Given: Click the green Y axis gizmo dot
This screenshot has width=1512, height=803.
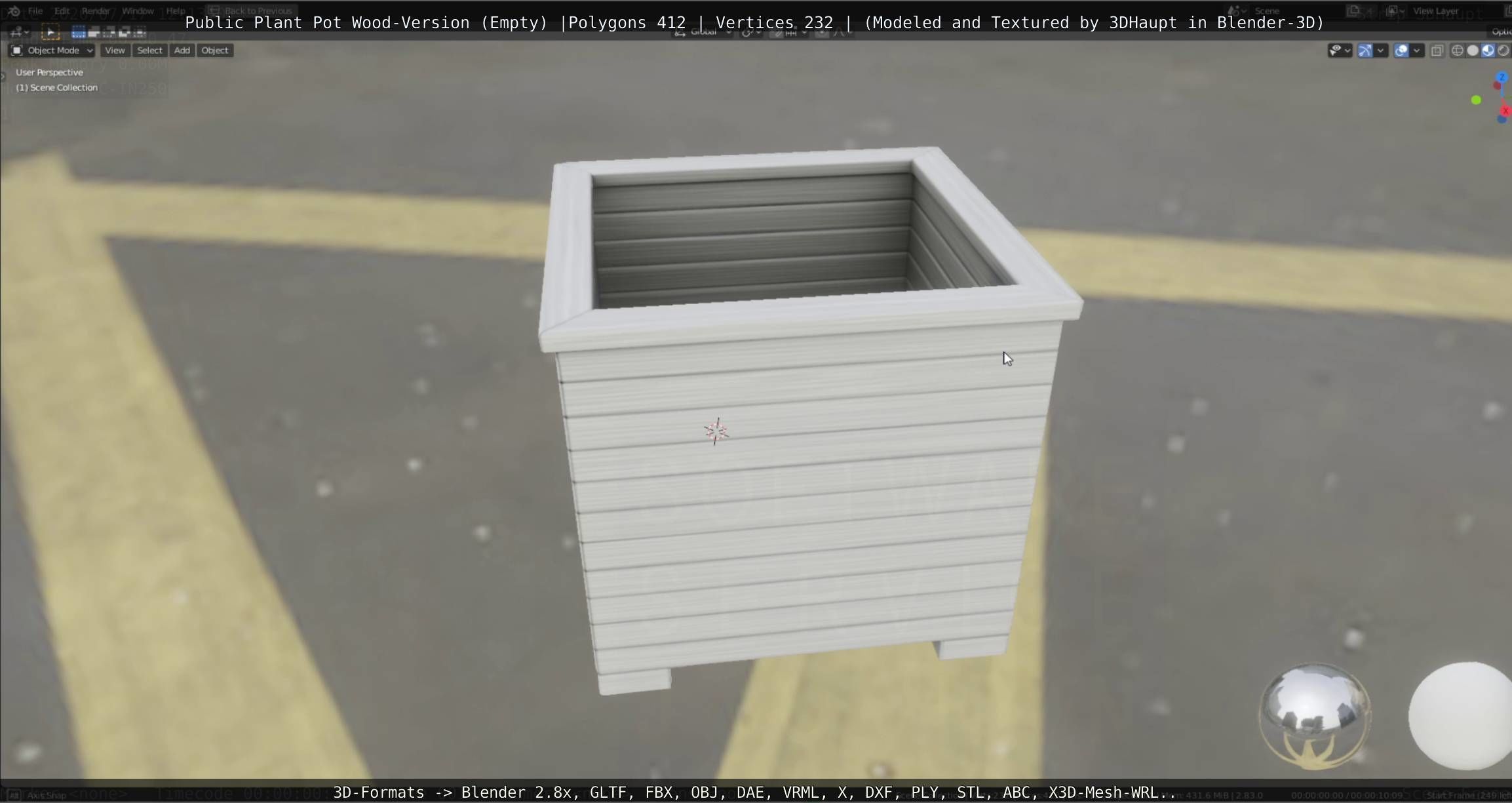Looking at the screenshot, I should tap(1476, 100).
